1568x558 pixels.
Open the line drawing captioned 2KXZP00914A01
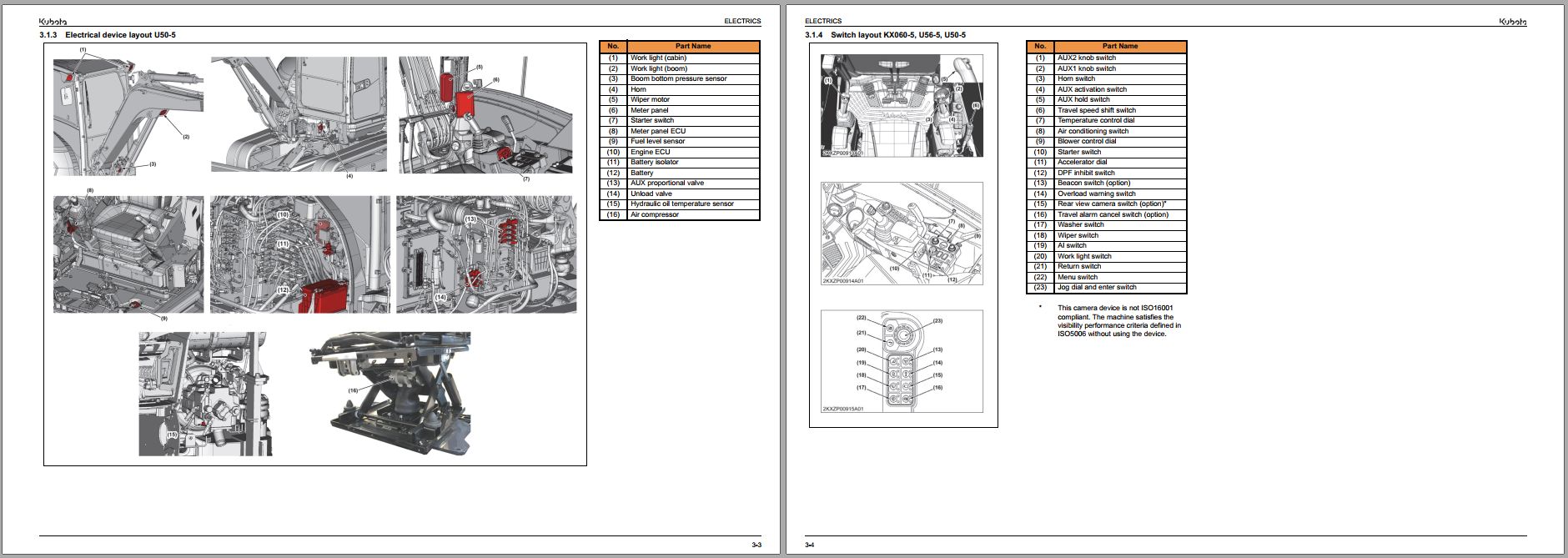tap(902, 234)
